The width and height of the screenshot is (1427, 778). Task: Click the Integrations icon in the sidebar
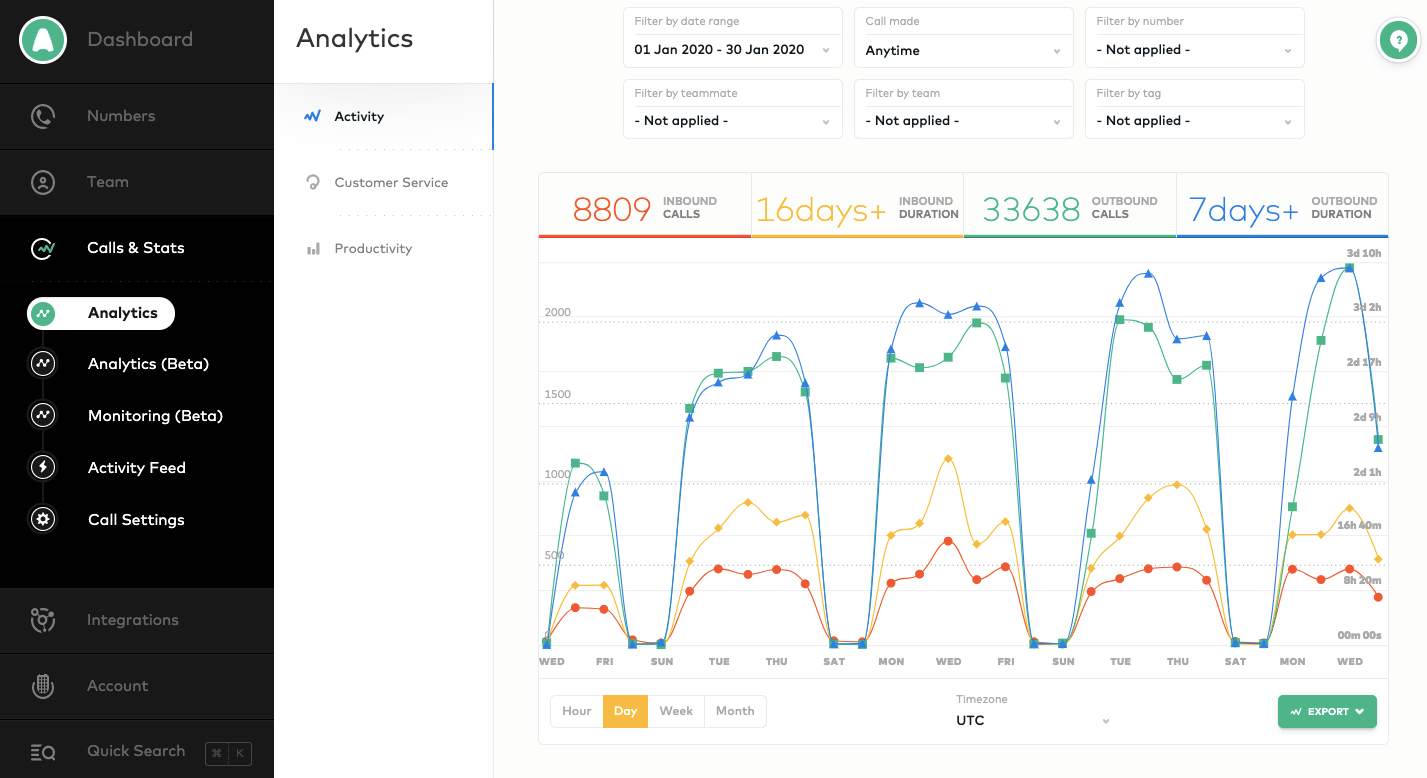click(43, 620)
